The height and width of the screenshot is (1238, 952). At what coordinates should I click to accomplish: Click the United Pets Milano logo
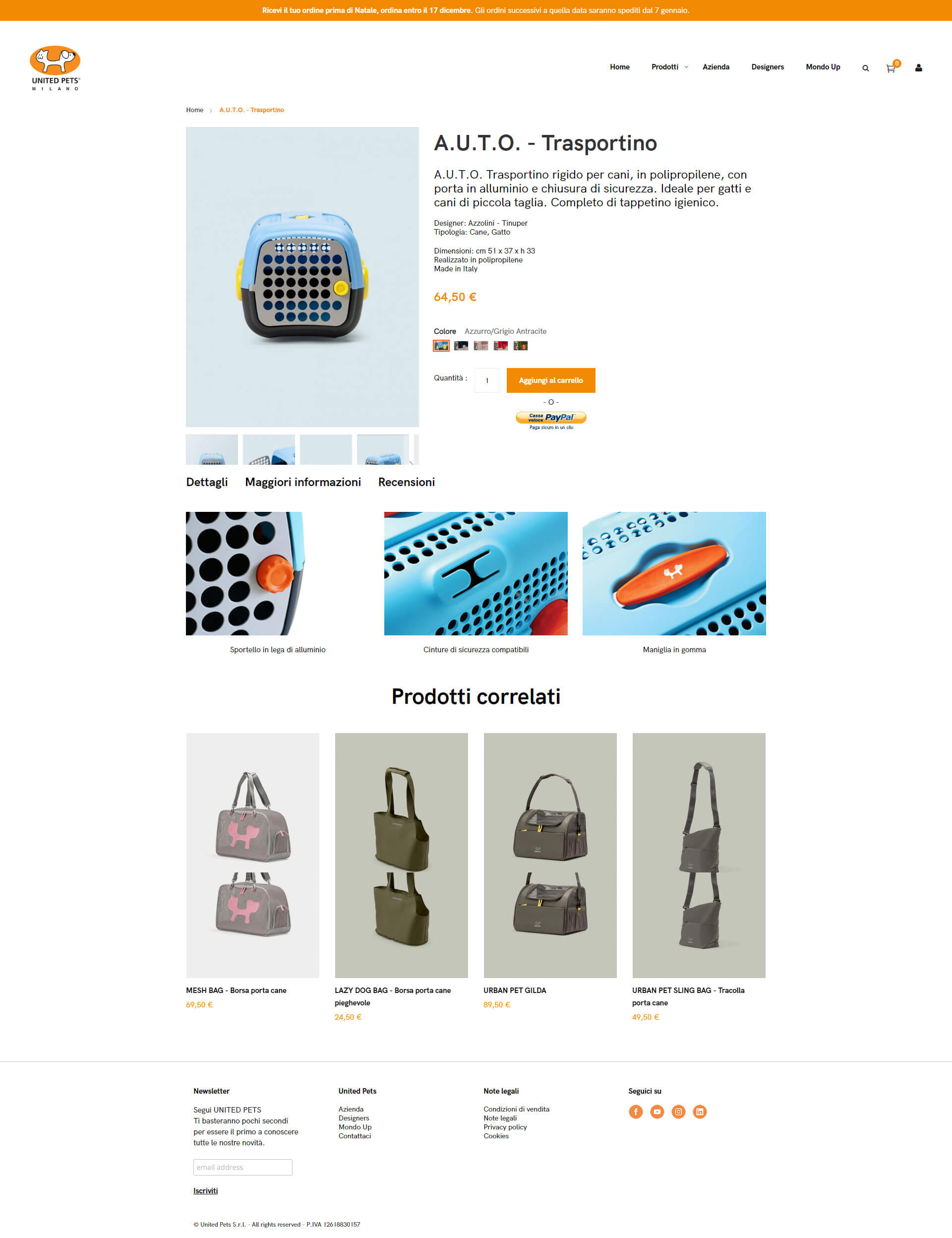click(x=55, y=68)
